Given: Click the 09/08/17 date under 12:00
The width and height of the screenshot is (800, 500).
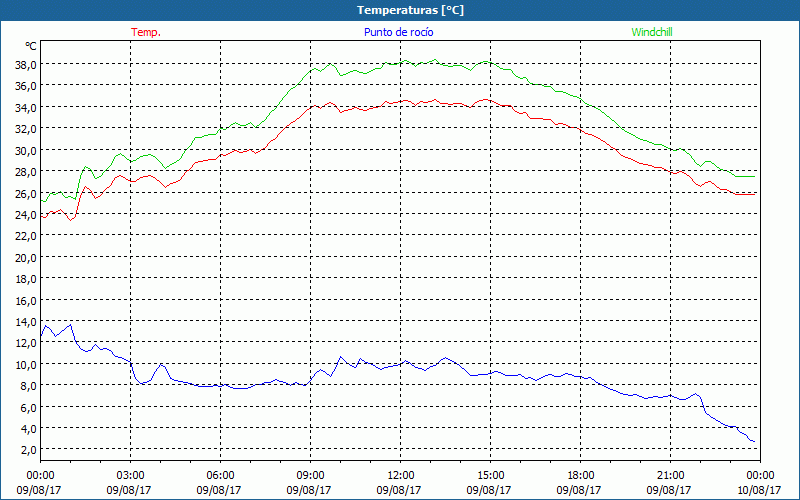Looking at the screenshot, I should (x=399, y=490).
